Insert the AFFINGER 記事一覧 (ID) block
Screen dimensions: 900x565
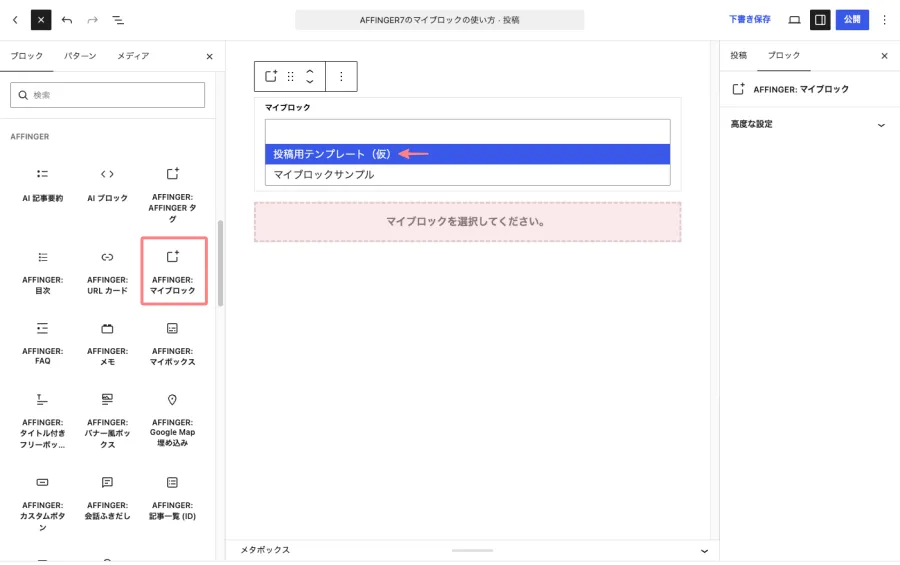pyautogui.click(x=172, y=498)
